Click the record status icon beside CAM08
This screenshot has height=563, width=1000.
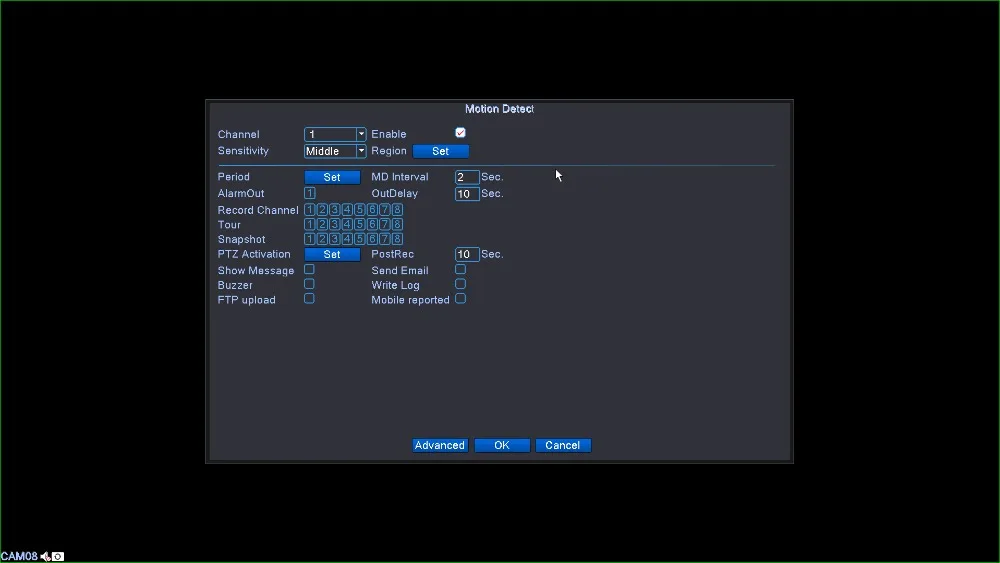click(x=58, y=556)
